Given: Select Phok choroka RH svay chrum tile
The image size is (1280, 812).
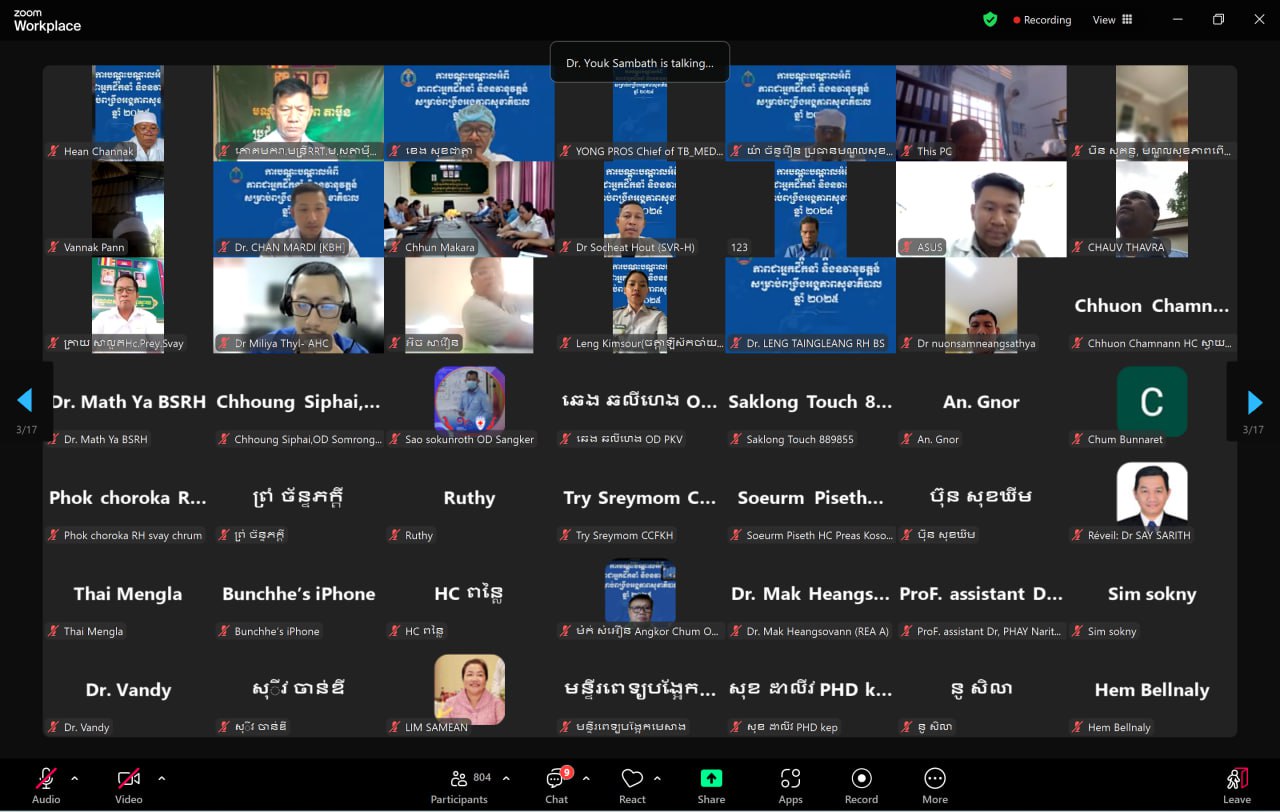Looking at the screenshot, I should click(x=128, y=497).
